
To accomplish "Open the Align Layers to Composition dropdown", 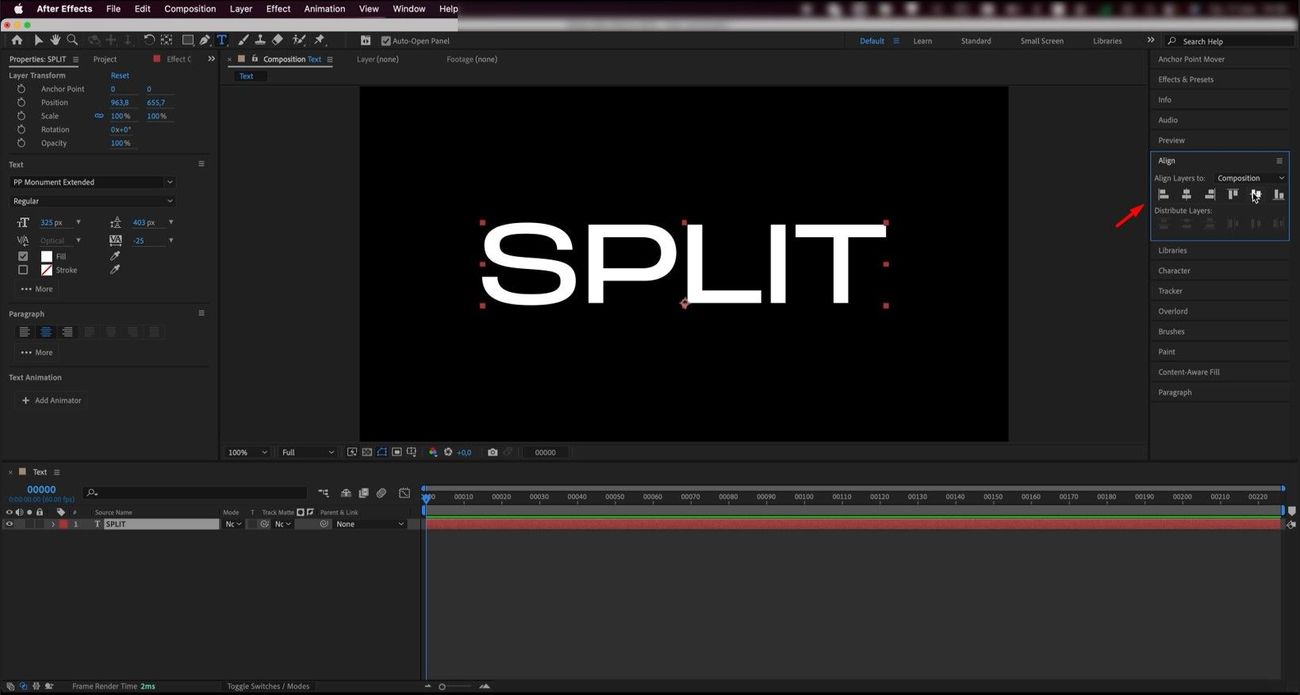I will [x=1250, y=178].
